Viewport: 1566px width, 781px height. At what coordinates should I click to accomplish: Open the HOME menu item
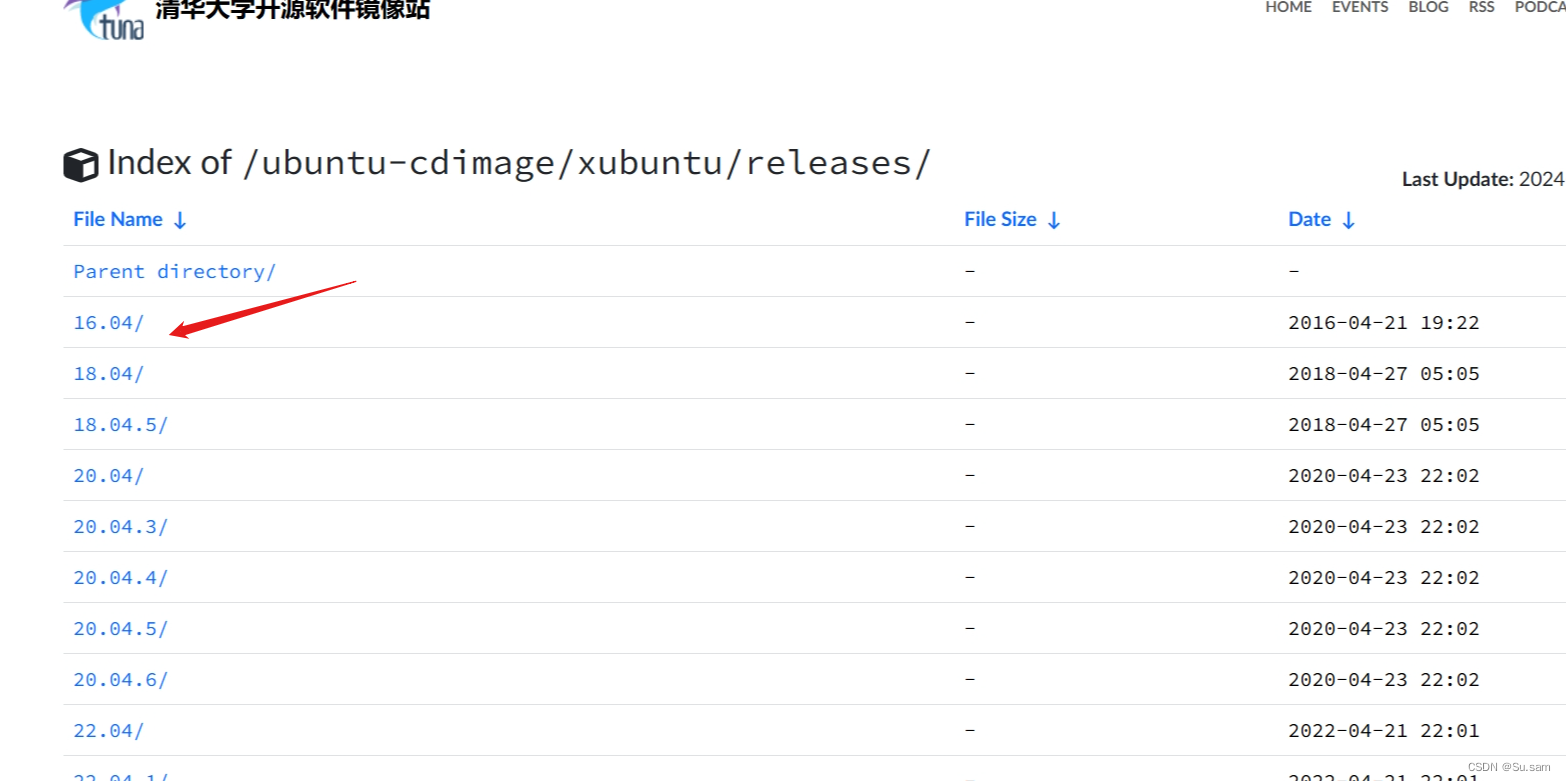[1288, 7]
